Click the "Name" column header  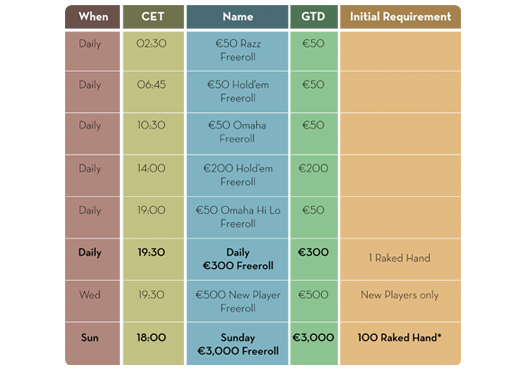click(x=237, y=17)
